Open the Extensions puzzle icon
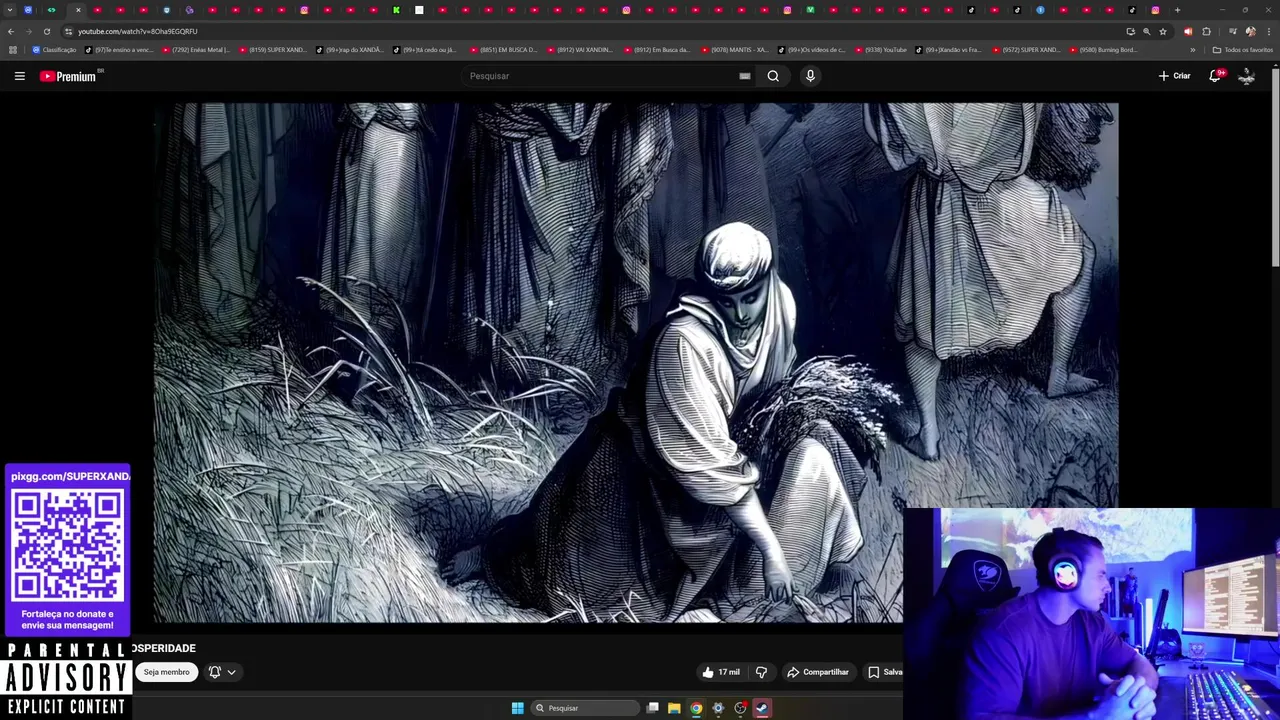This screenshot has width=1280, height=720. (1206, 31)
